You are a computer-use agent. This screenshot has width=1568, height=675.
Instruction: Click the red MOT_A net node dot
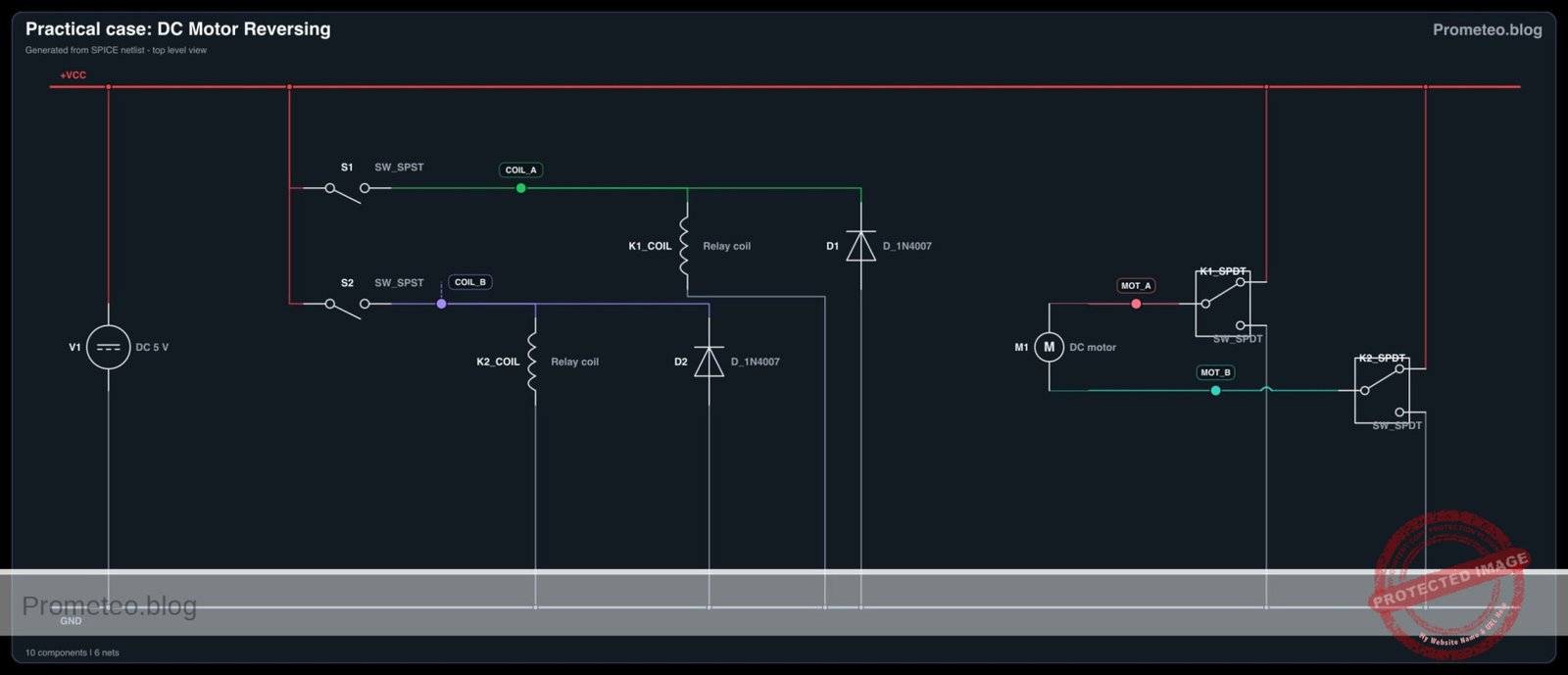pyautogui.click(x=1136, y=304)
